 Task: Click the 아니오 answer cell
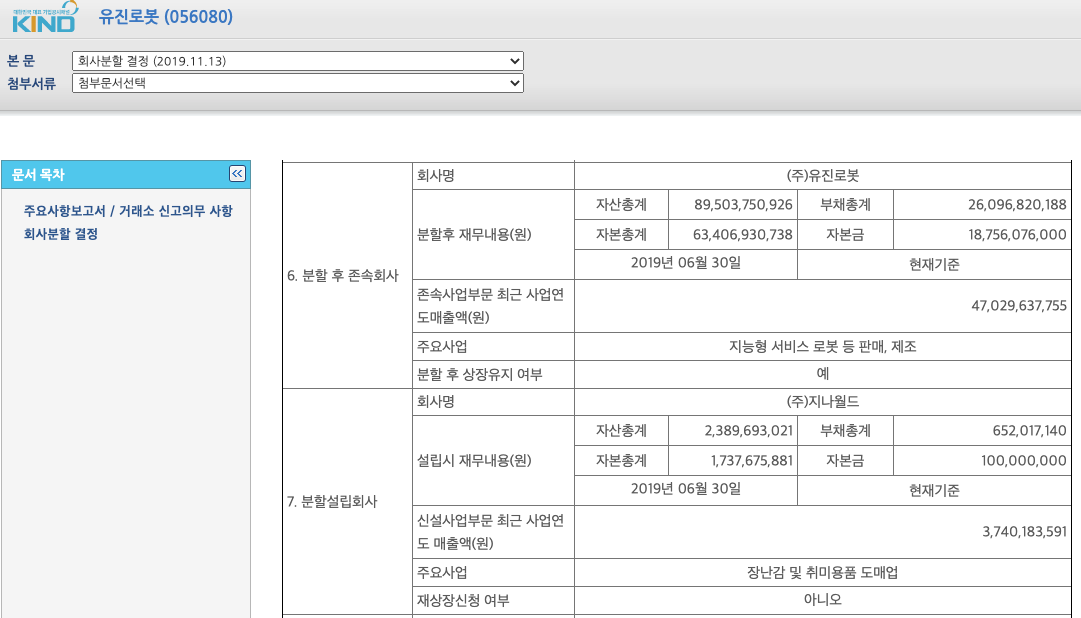click(x=822, y=600)
